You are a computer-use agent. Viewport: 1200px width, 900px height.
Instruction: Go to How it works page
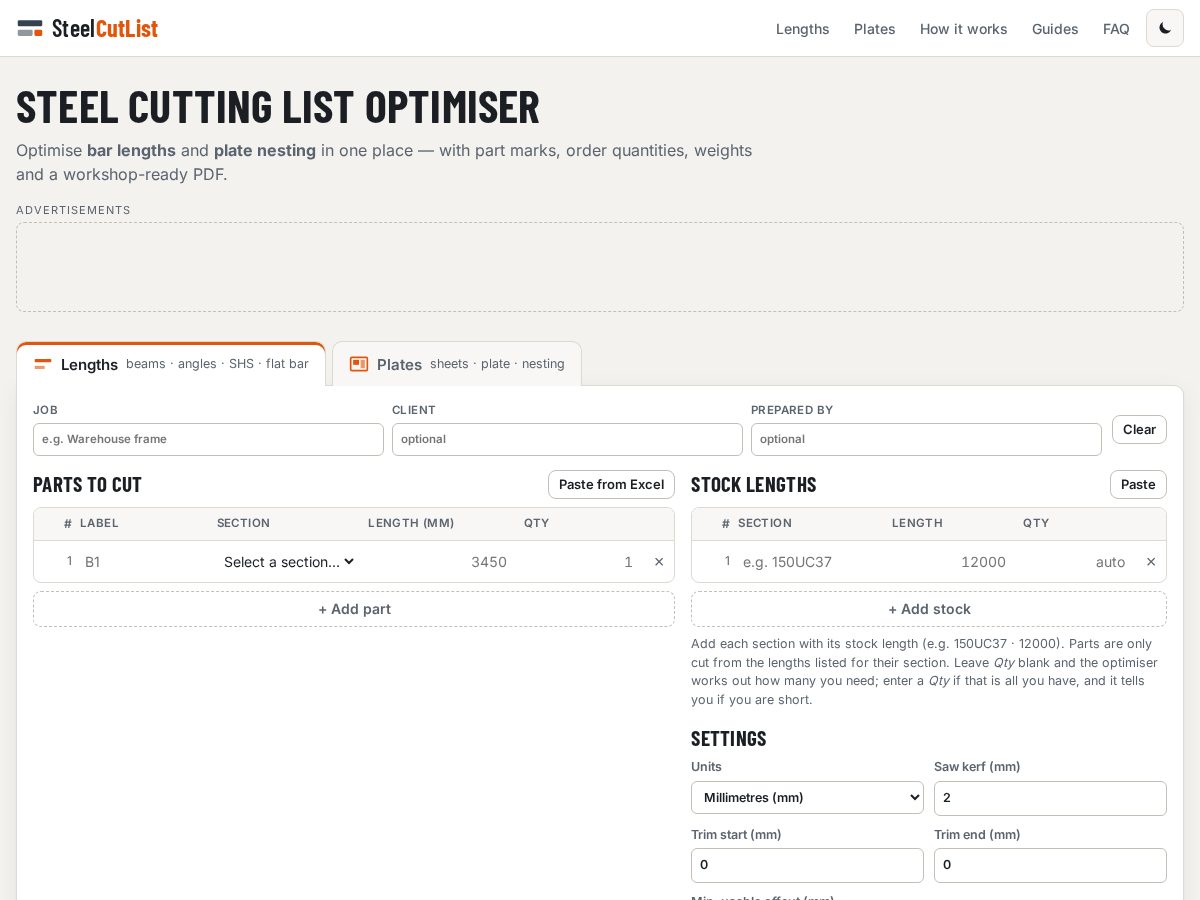pos(964,29)
